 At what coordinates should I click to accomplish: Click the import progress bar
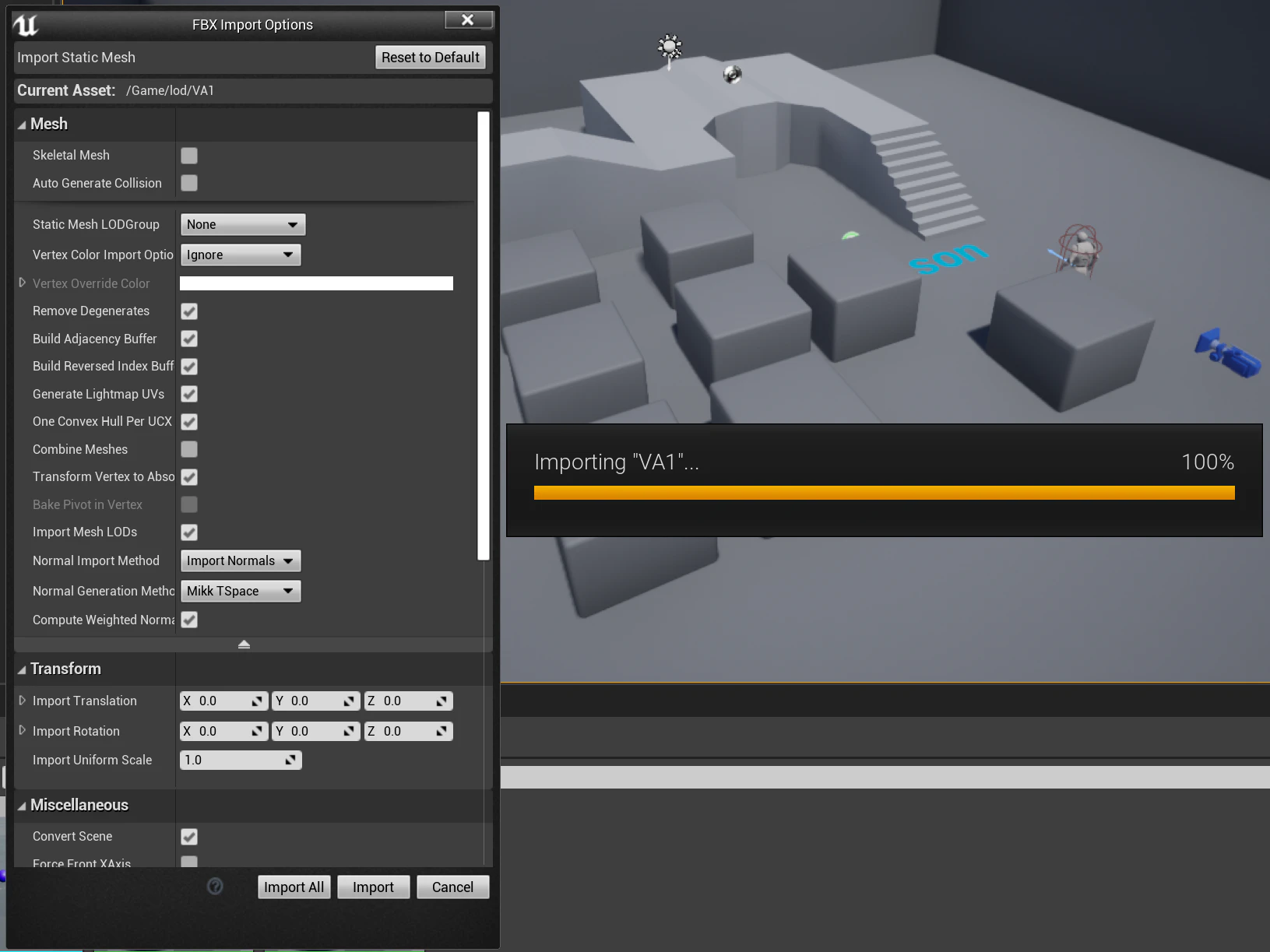(x=884, y=493)
